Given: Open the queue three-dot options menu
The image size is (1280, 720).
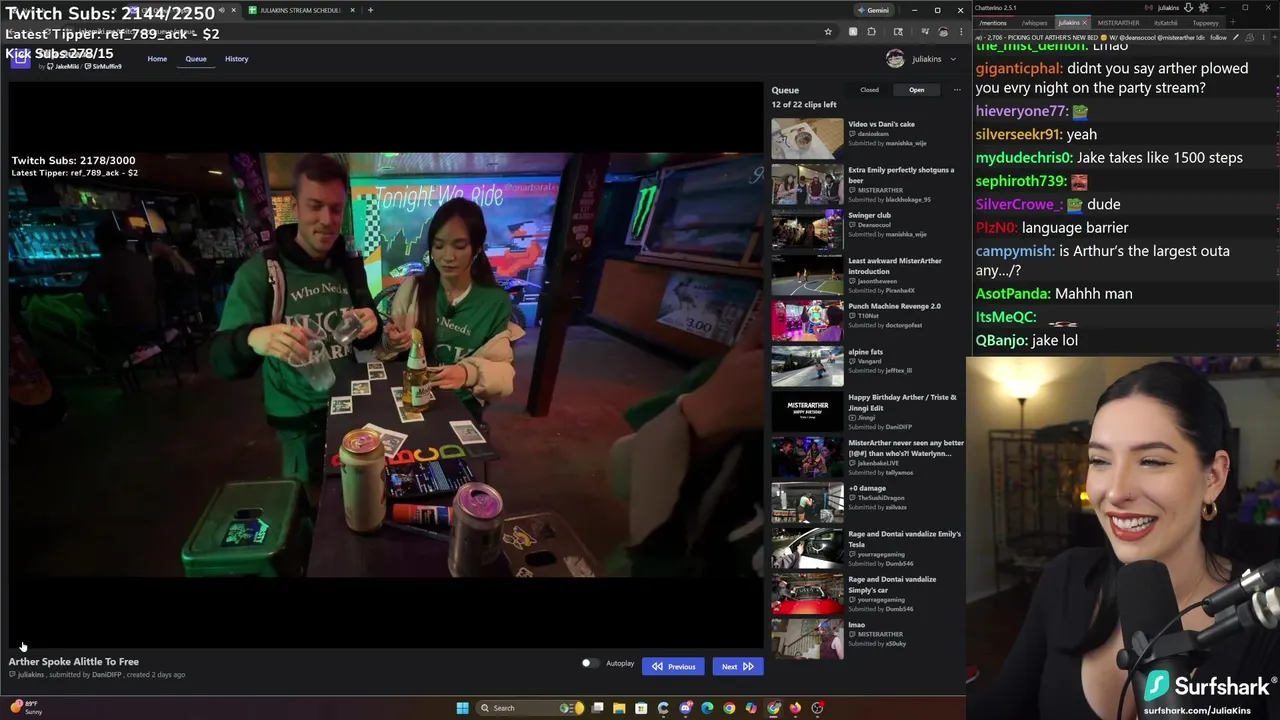Looking at the screenshot, I should coord(956,90).
